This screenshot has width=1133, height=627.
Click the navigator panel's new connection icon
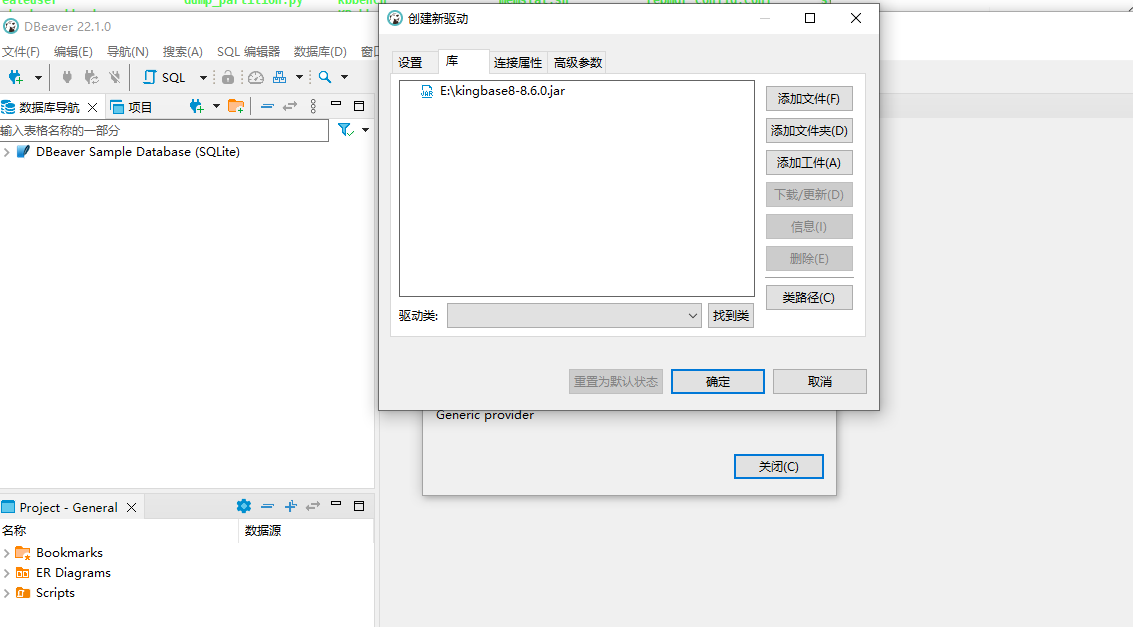click(196, 107)
